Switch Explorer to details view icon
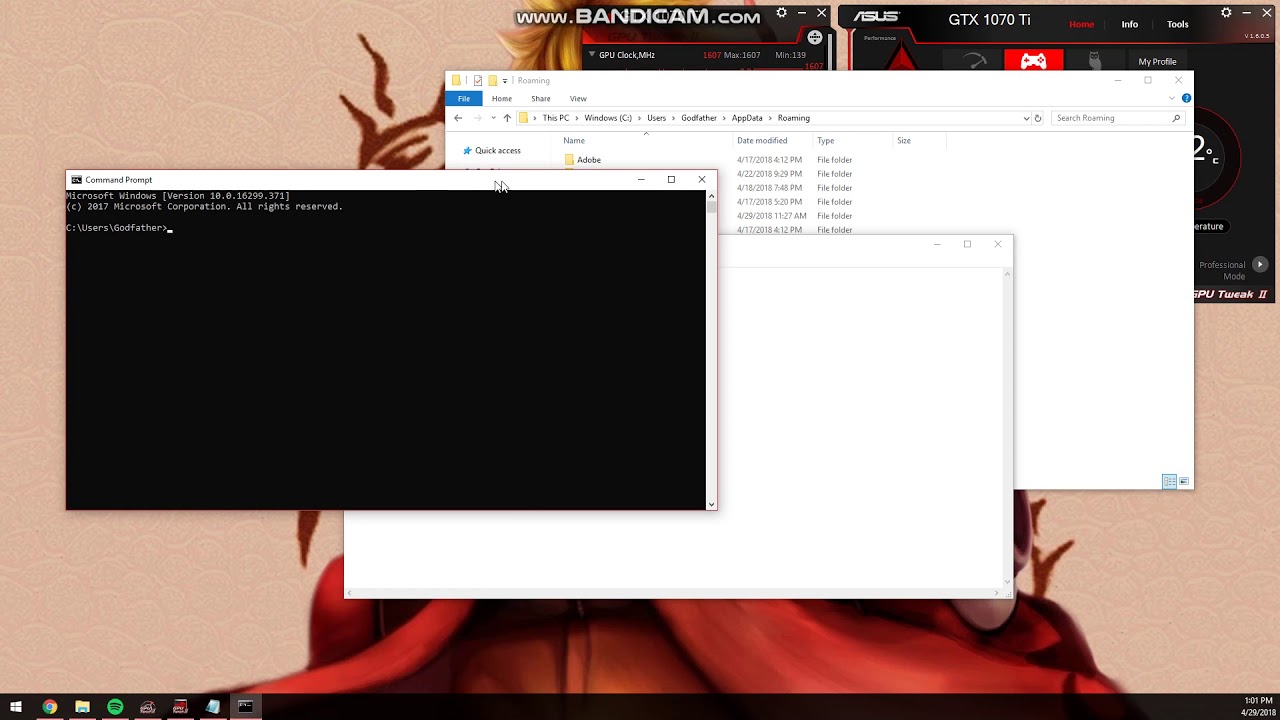The height and width of the screenshot is (720, 1280). (x=1169, y=482)
